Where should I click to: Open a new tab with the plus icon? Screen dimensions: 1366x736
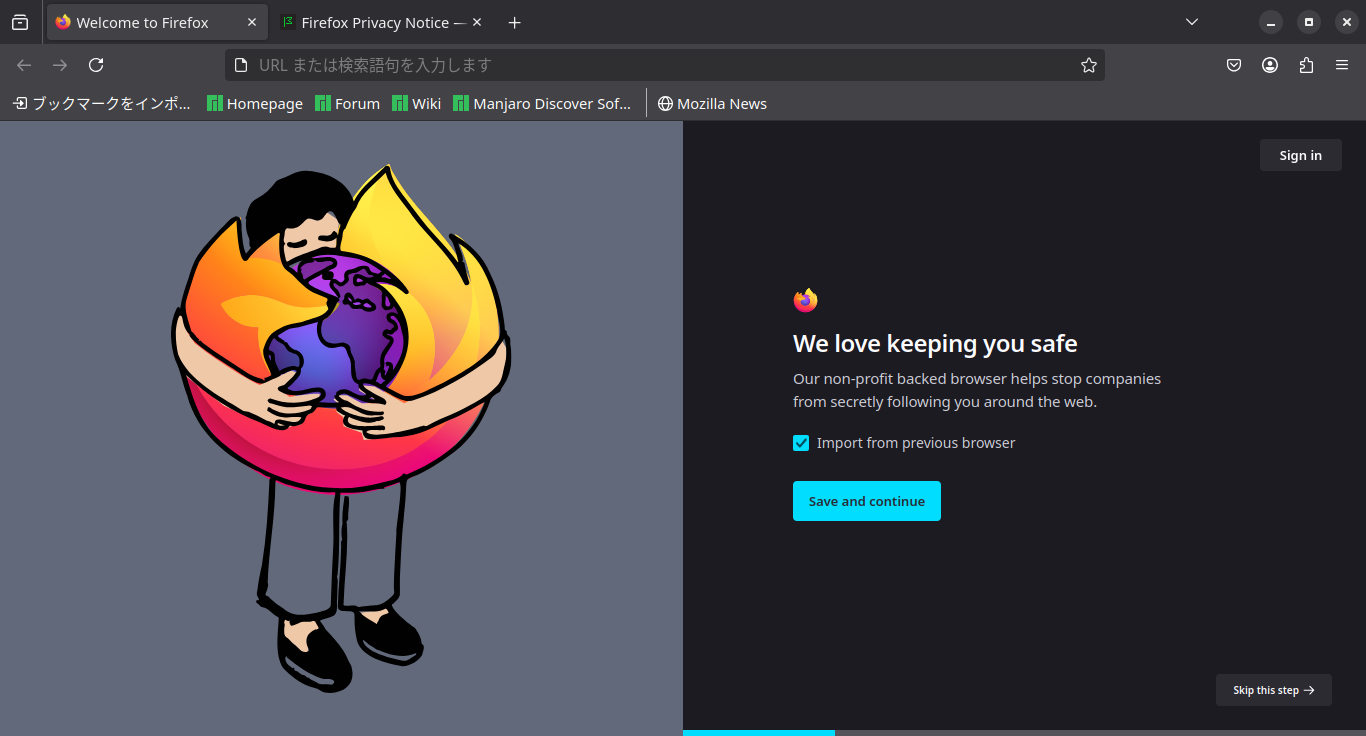click(x=514, y=22)
